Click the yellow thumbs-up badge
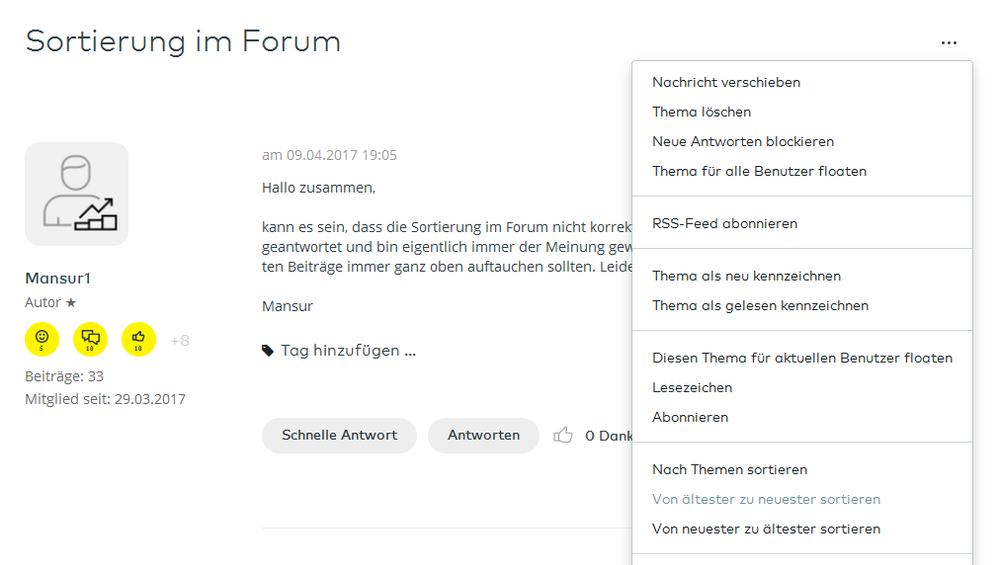The height and width of the screenshot is (565, 999). pos(139,340)
